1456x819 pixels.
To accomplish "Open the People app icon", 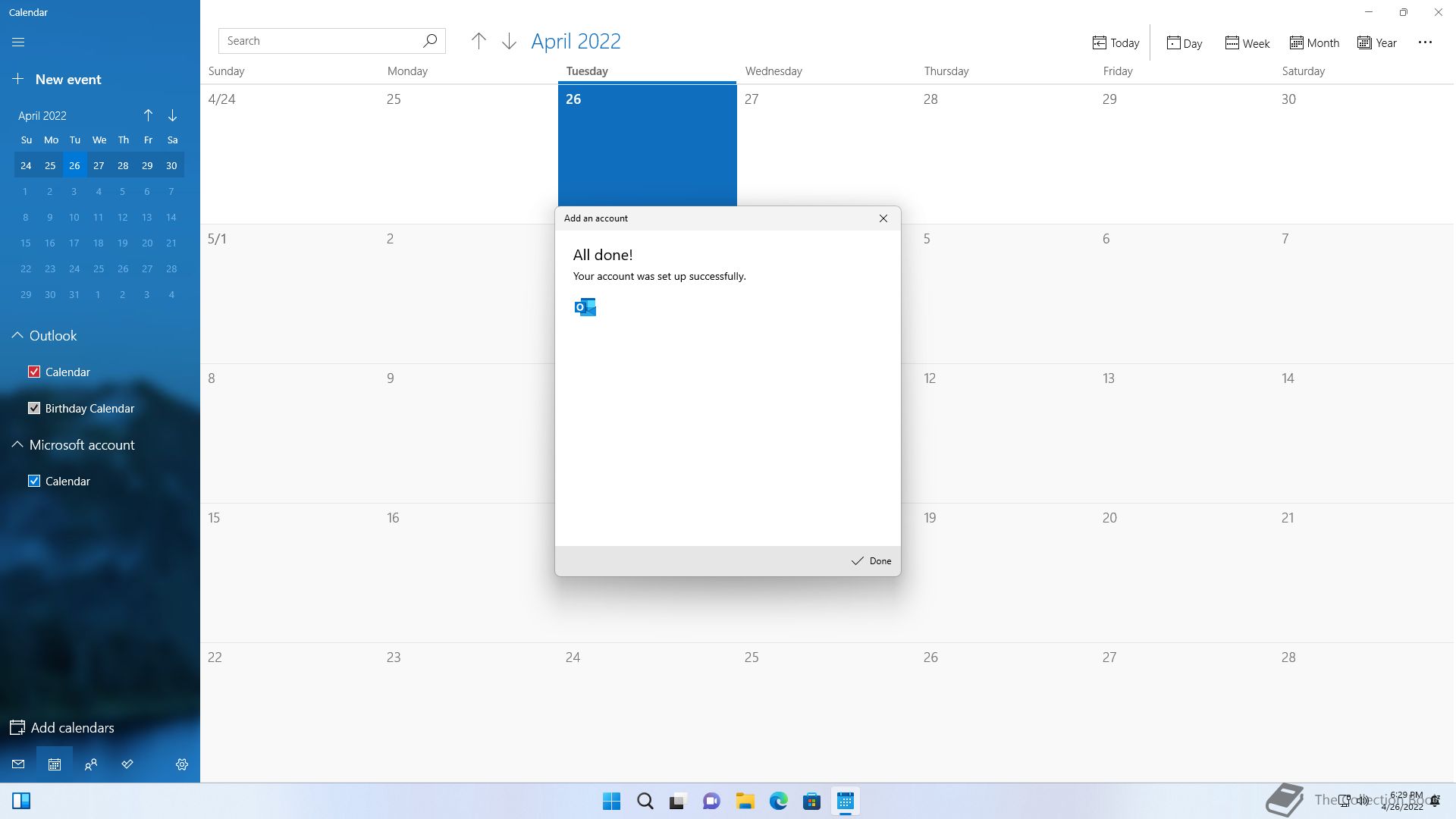I will [91, 764].
